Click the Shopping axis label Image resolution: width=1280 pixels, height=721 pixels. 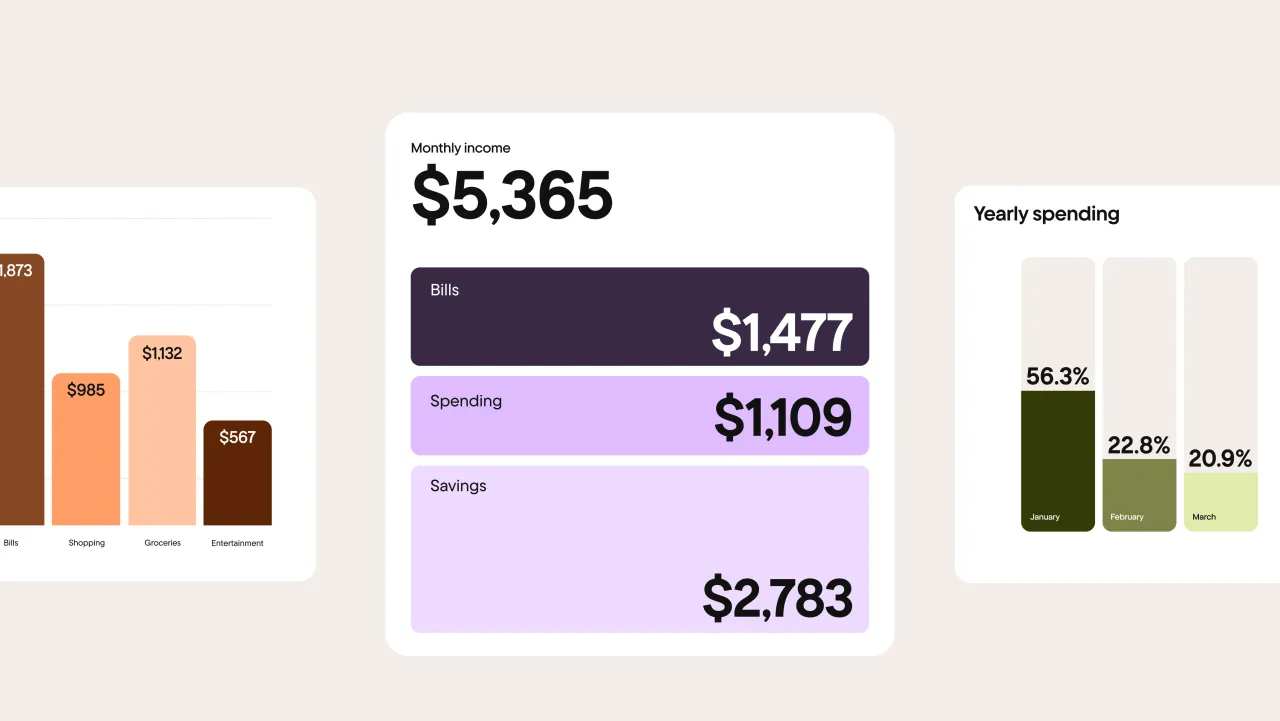[x=86, y=543]
